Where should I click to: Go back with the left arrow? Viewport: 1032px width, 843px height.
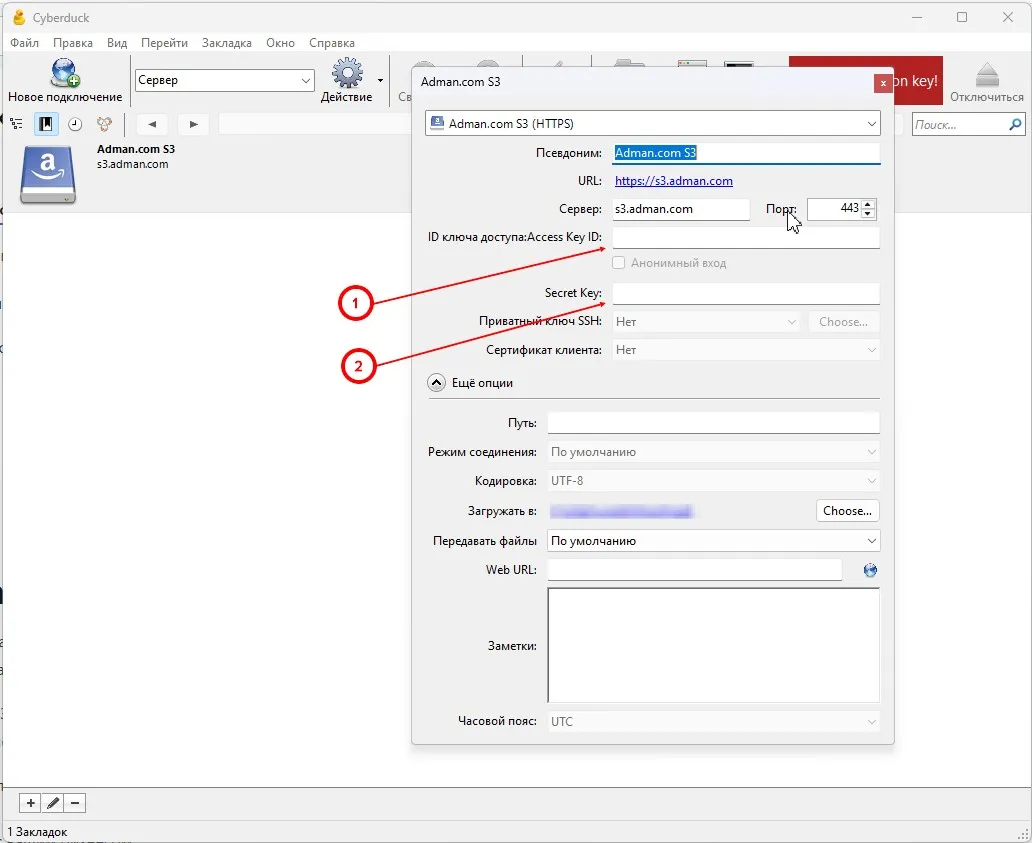152,124
